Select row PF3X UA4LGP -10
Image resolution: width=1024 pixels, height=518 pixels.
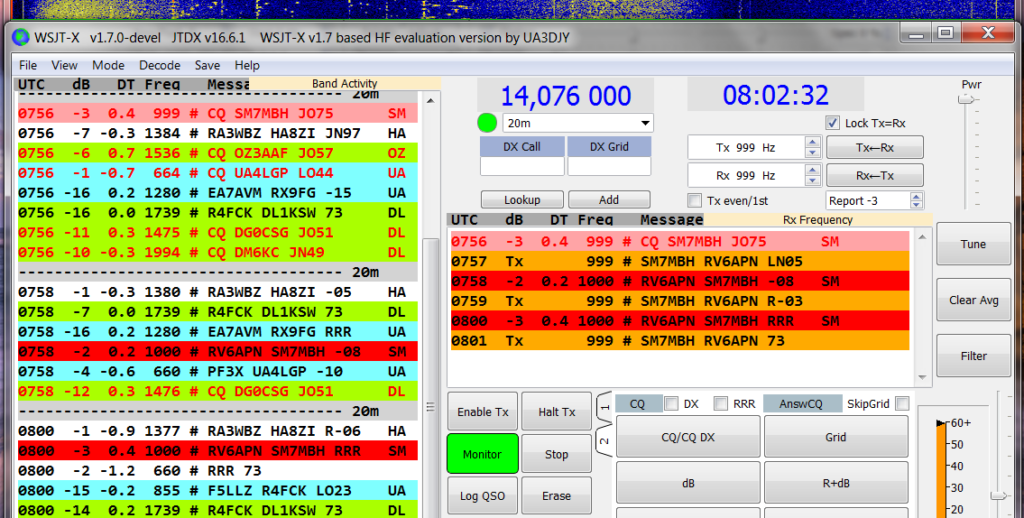pyautogui.click(x=217, y=371)
